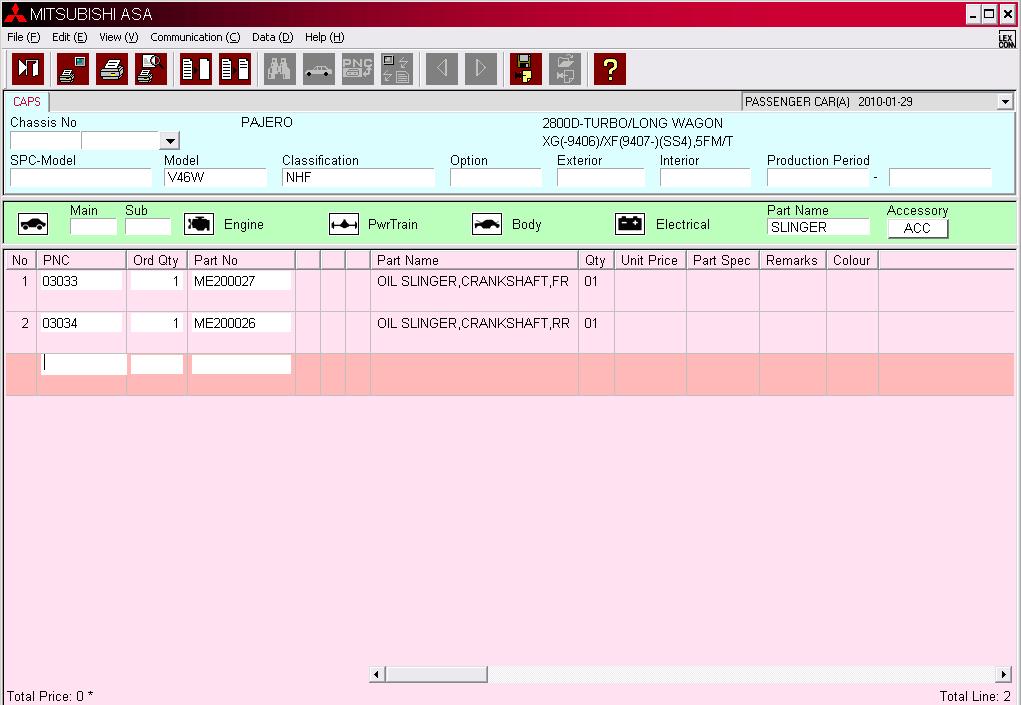Image resolution: width=1021 pixels, height=705 pixels.
Task: Open the Communication menu
Action: pyautogui.click(x=195, y=37)
